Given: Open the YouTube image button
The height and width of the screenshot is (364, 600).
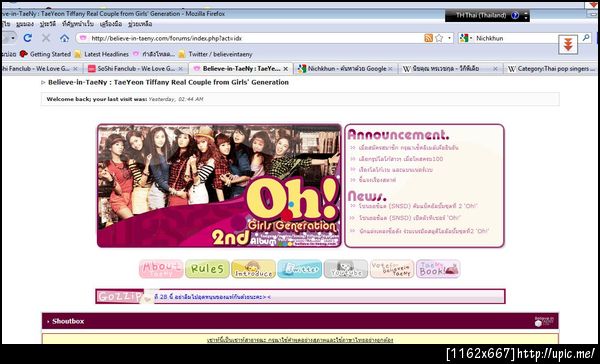Looking at the screenshot, I should click(346, 269).
